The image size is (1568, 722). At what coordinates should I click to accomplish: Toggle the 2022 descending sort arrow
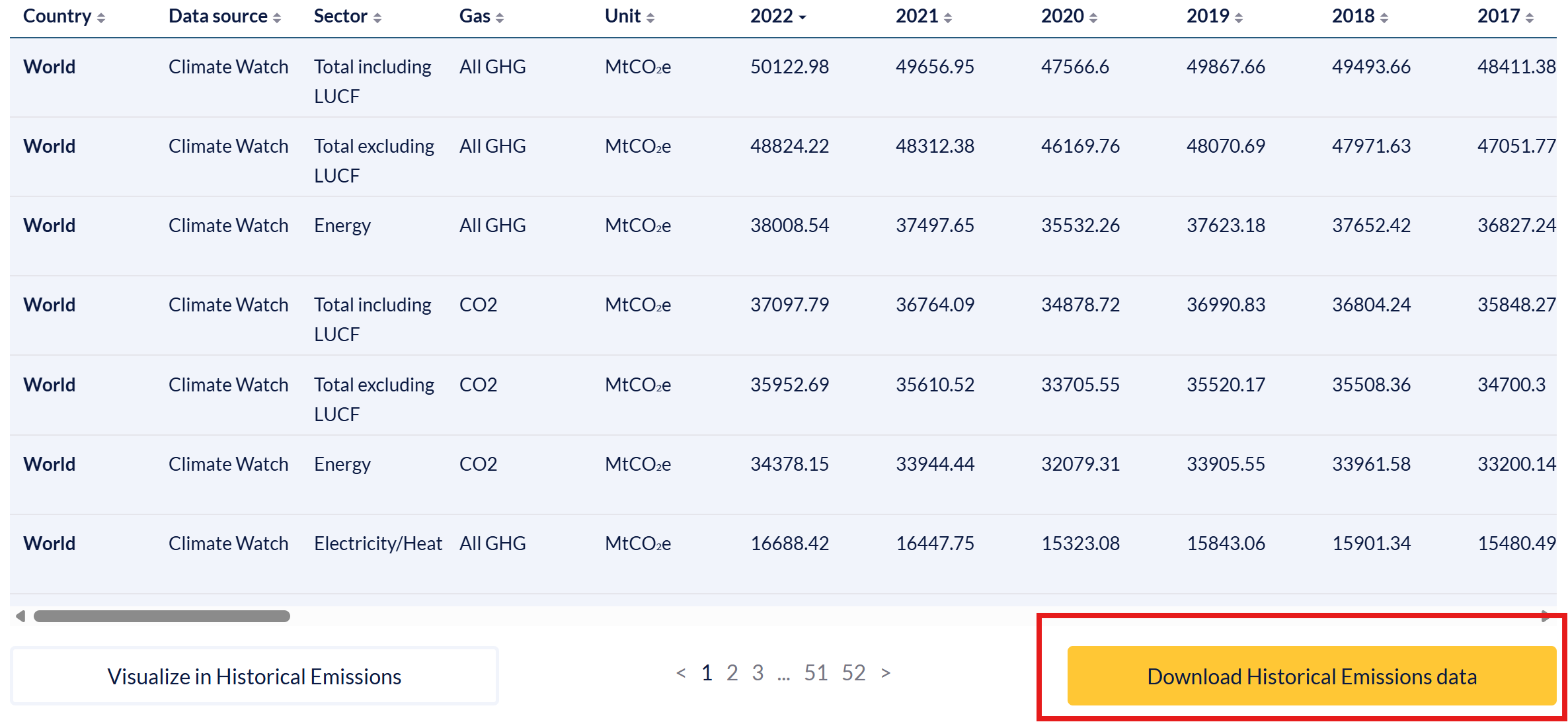[803, 18]
